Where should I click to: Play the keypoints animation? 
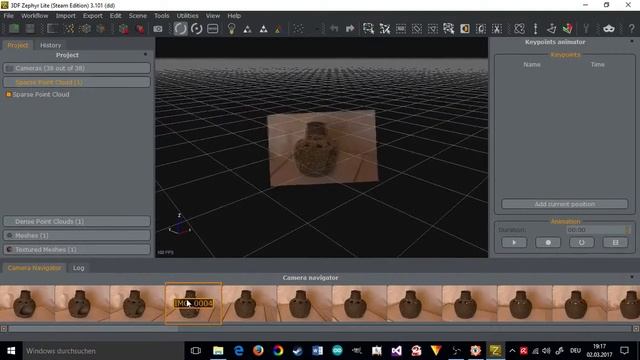[x=514, y=242]
